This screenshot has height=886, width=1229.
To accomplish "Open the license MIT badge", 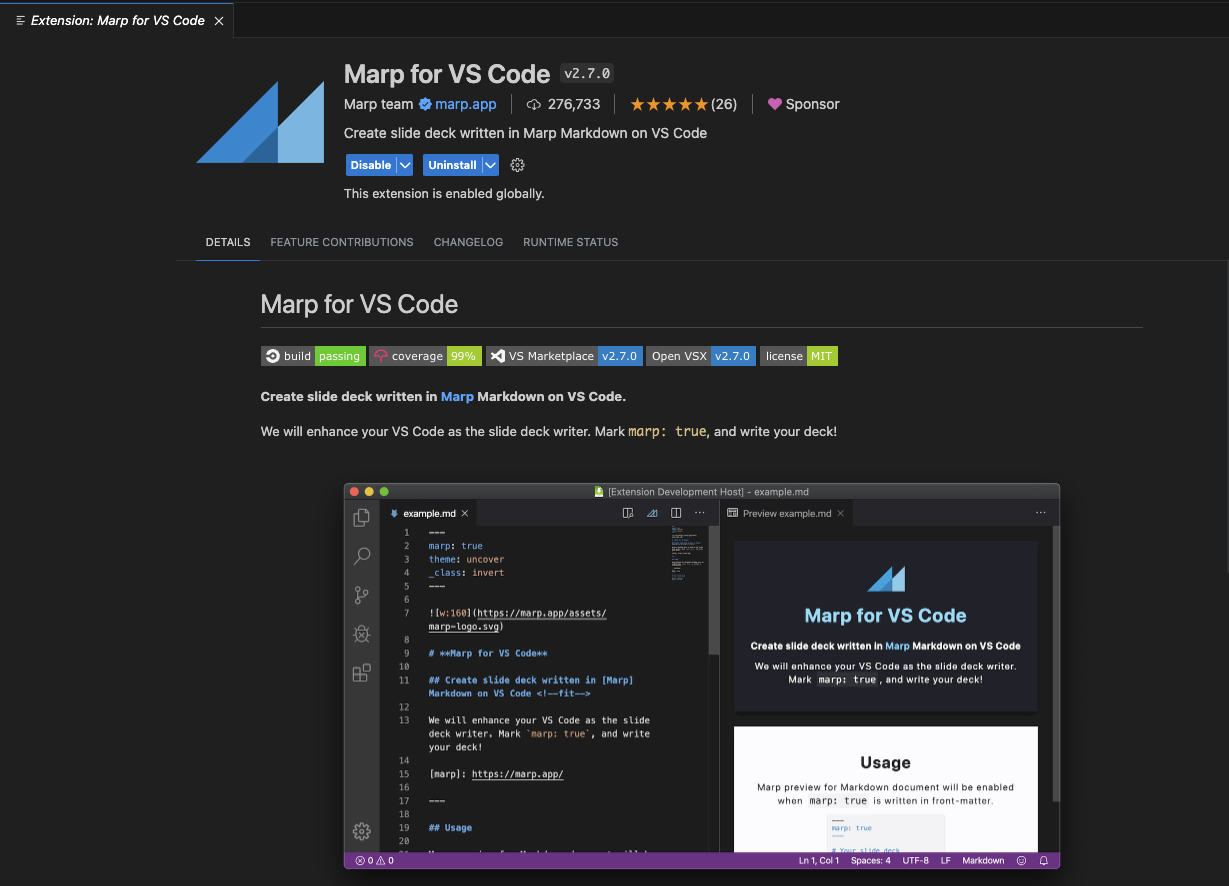I will tap(799, 356).
